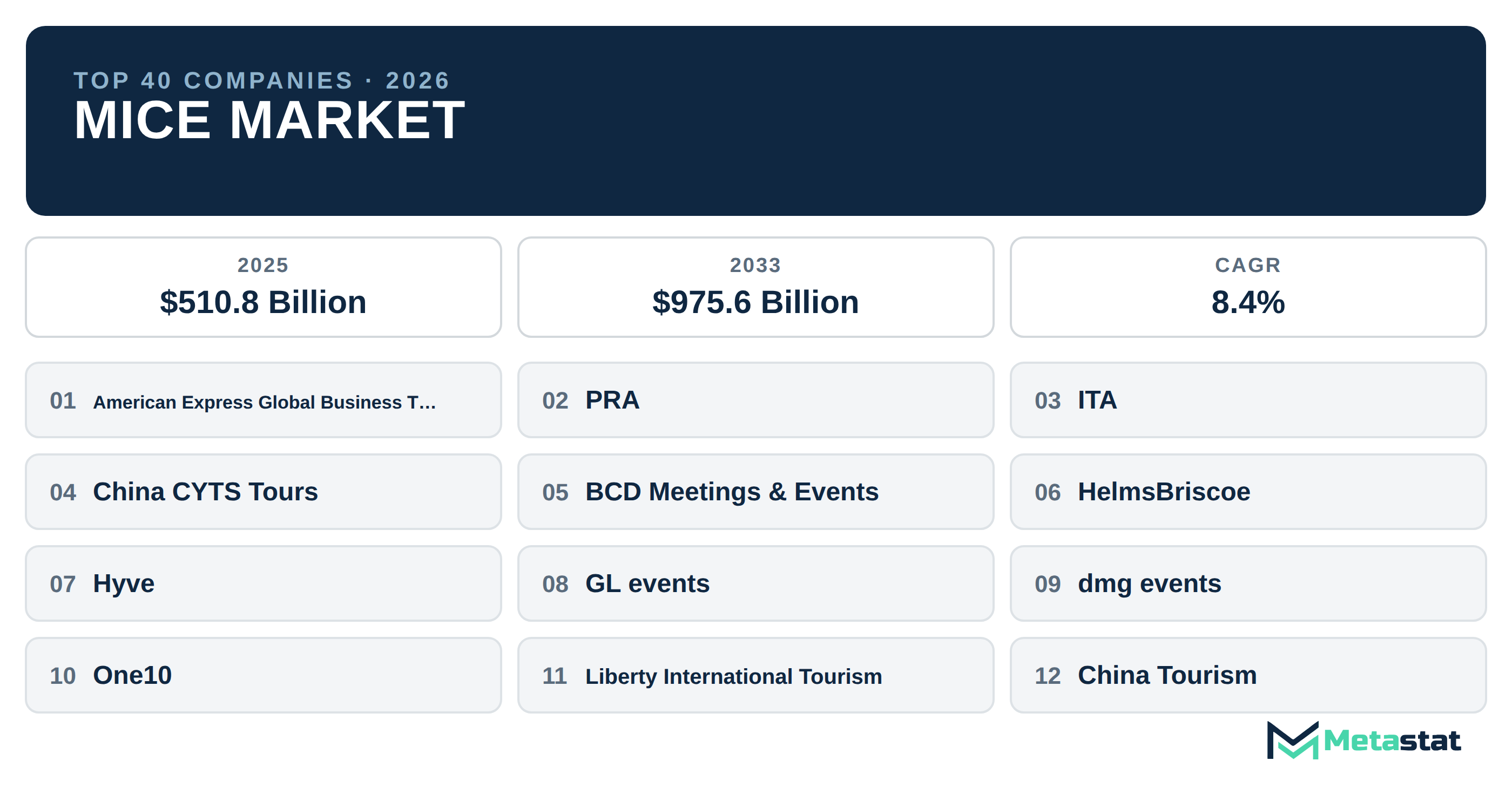Image resolution: width=1512 pixels, height=788 pixels.
Task: Click the 2033 $975.6 Billion stat card
Action: [755, 287]
